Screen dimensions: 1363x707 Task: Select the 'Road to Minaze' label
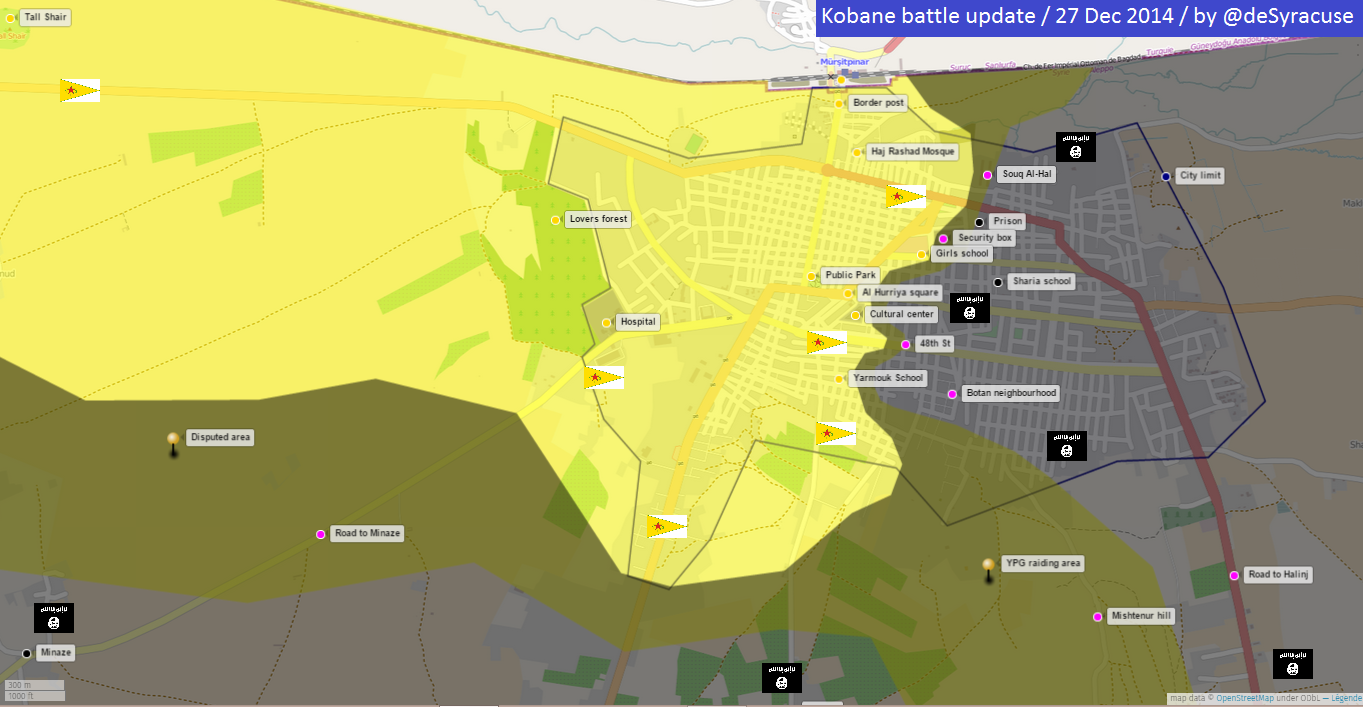click(367, 533)
